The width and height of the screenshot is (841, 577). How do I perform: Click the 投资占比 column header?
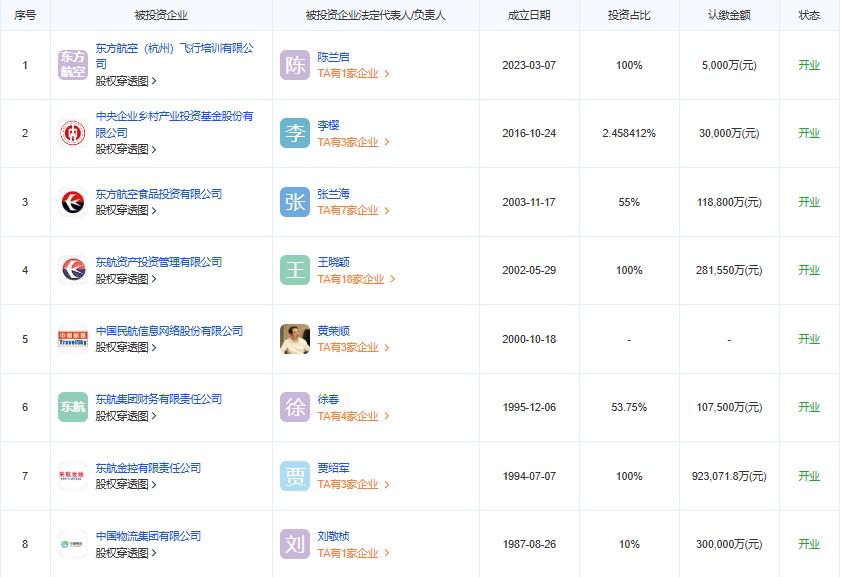click(629, 15)
